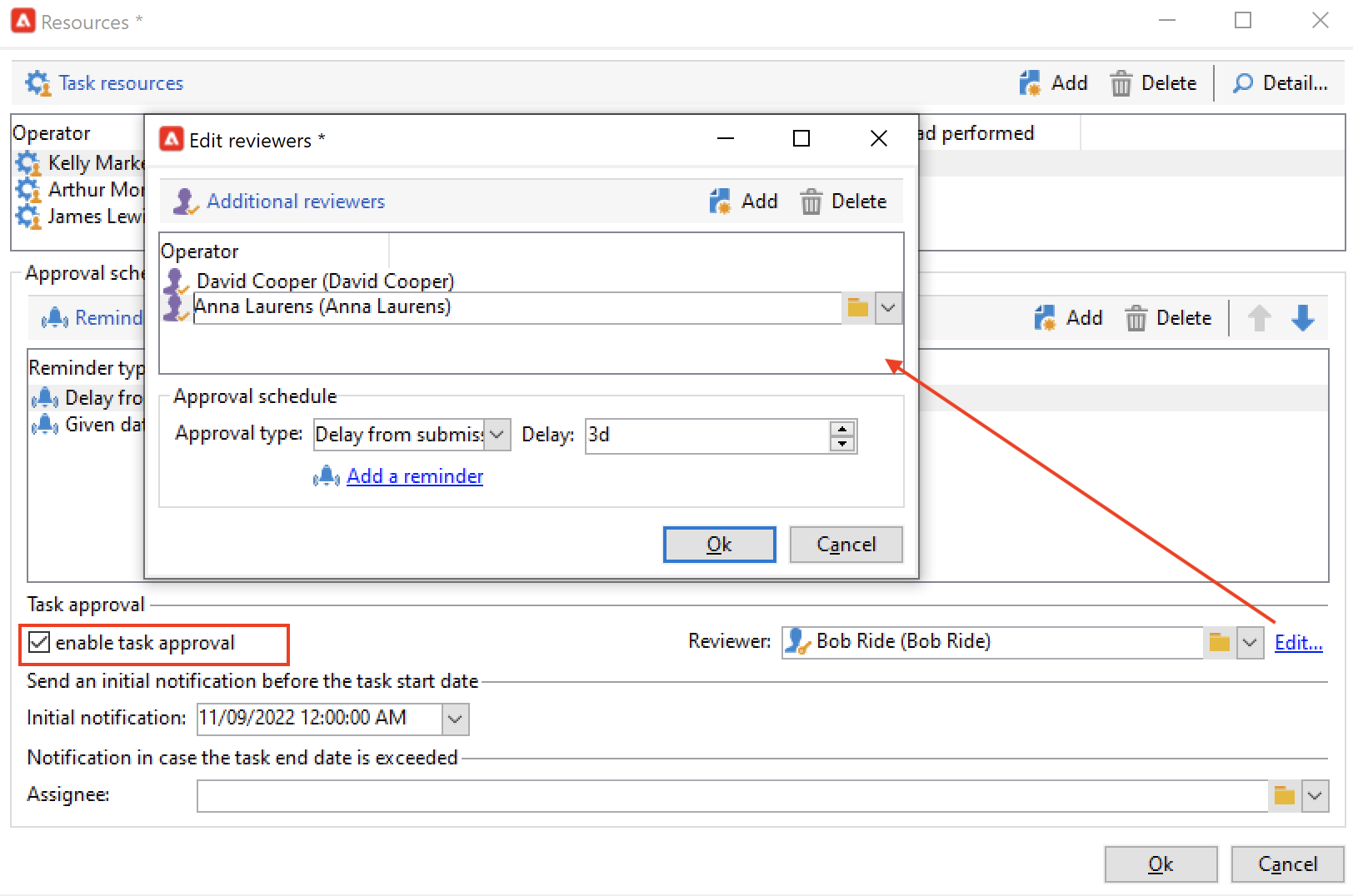
Task: Move reminder down with blue arrow
Action: [x=1303, y=318]
